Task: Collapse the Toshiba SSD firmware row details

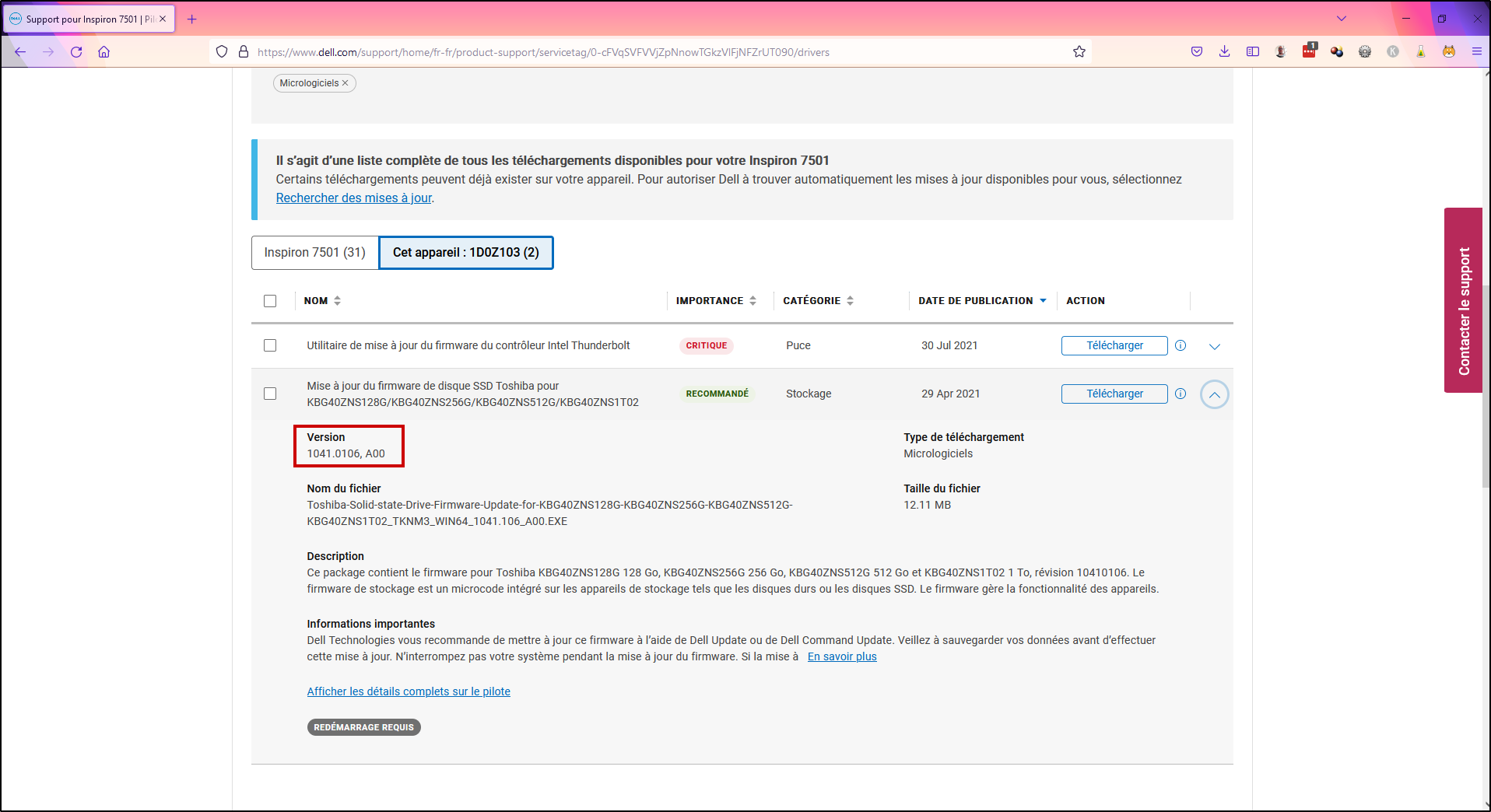Action: point(1215,394)
